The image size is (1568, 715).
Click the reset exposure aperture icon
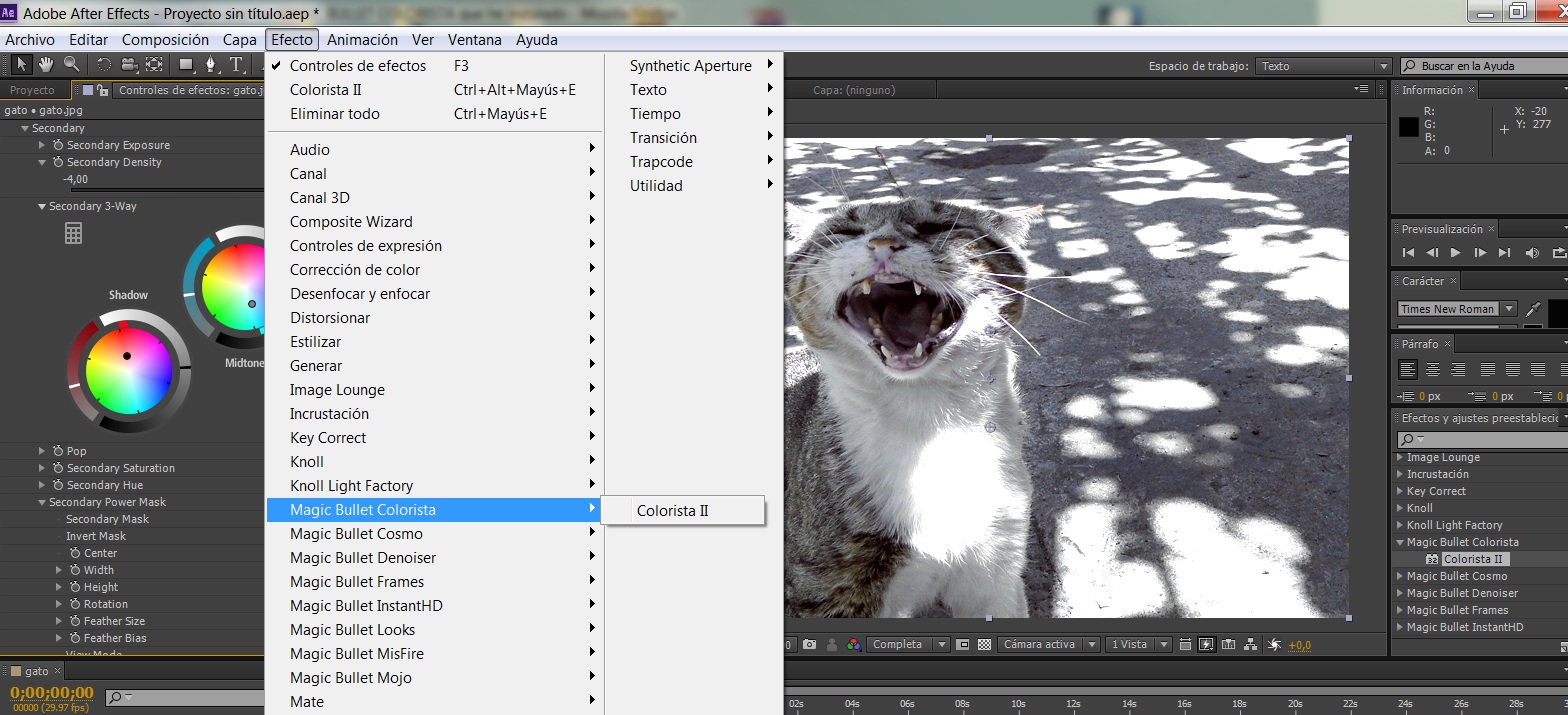(1275, 645)
